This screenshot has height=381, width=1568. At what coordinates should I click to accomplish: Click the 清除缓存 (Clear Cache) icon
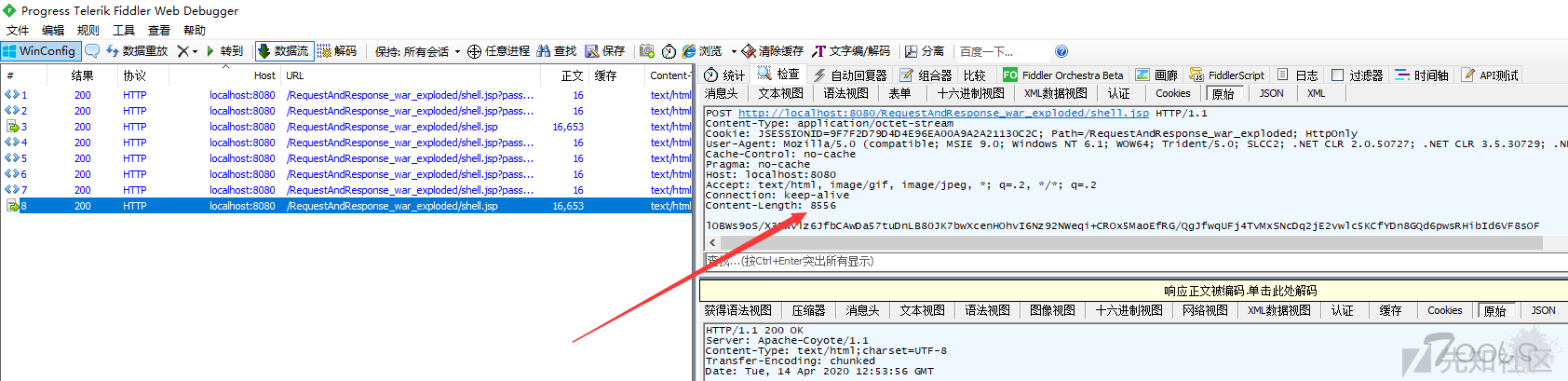point(749,51)
